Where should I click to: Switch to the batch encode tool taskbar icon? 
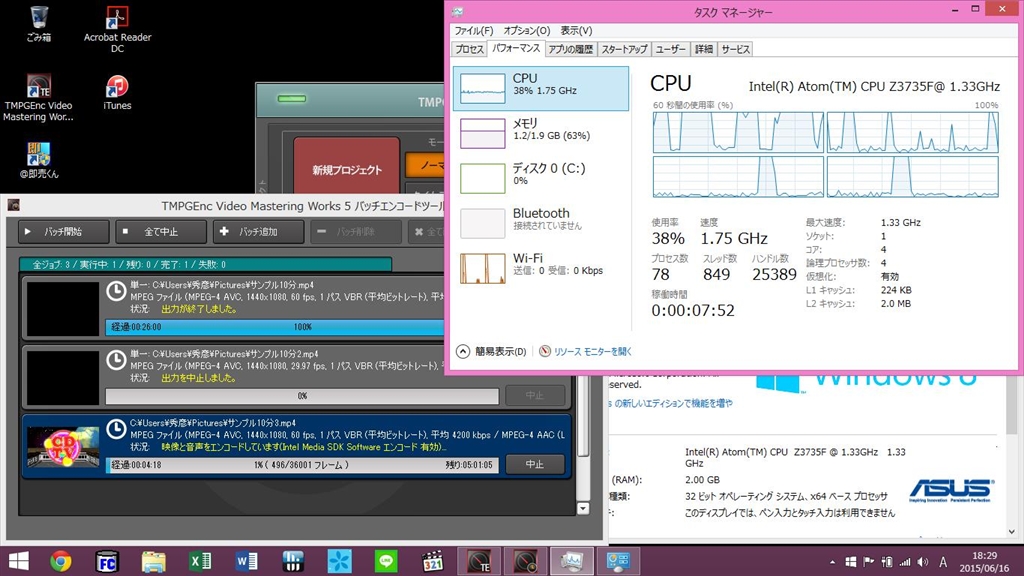(x=525, y=561)
